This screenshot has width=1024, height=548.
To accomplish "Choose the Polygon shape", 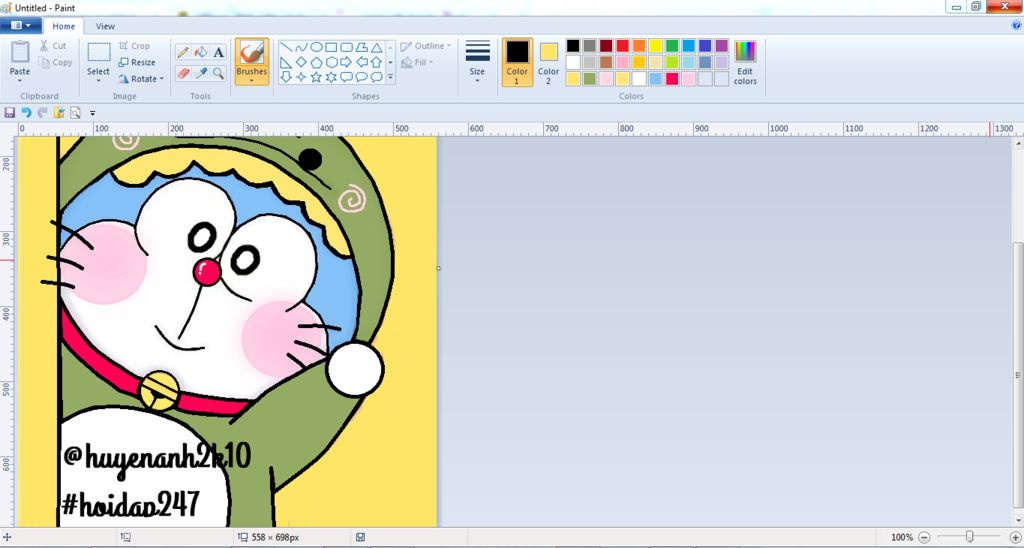I will point(361,48).
